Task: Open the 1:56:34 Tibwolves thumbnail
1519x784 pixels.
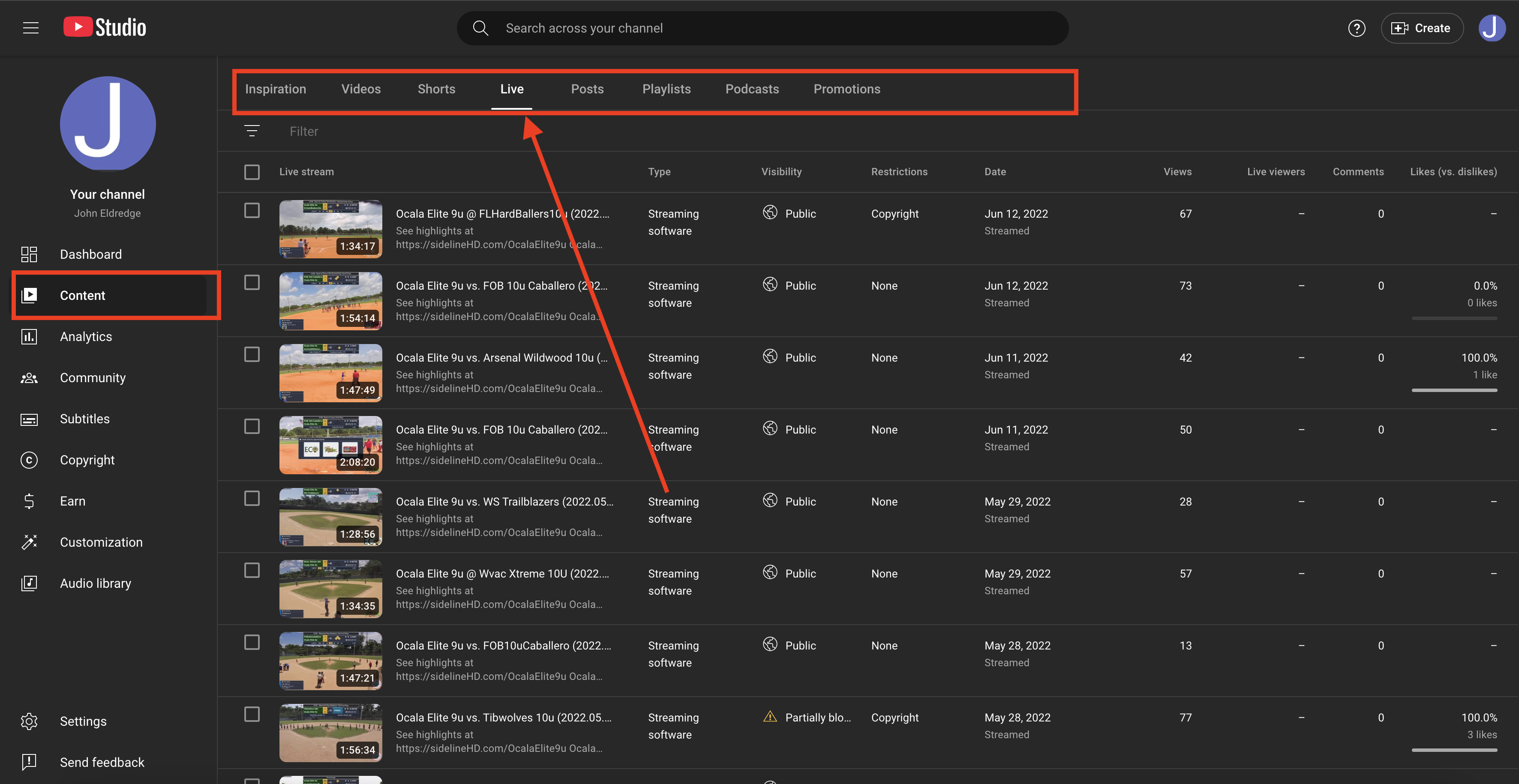Action: coord(330,732)
